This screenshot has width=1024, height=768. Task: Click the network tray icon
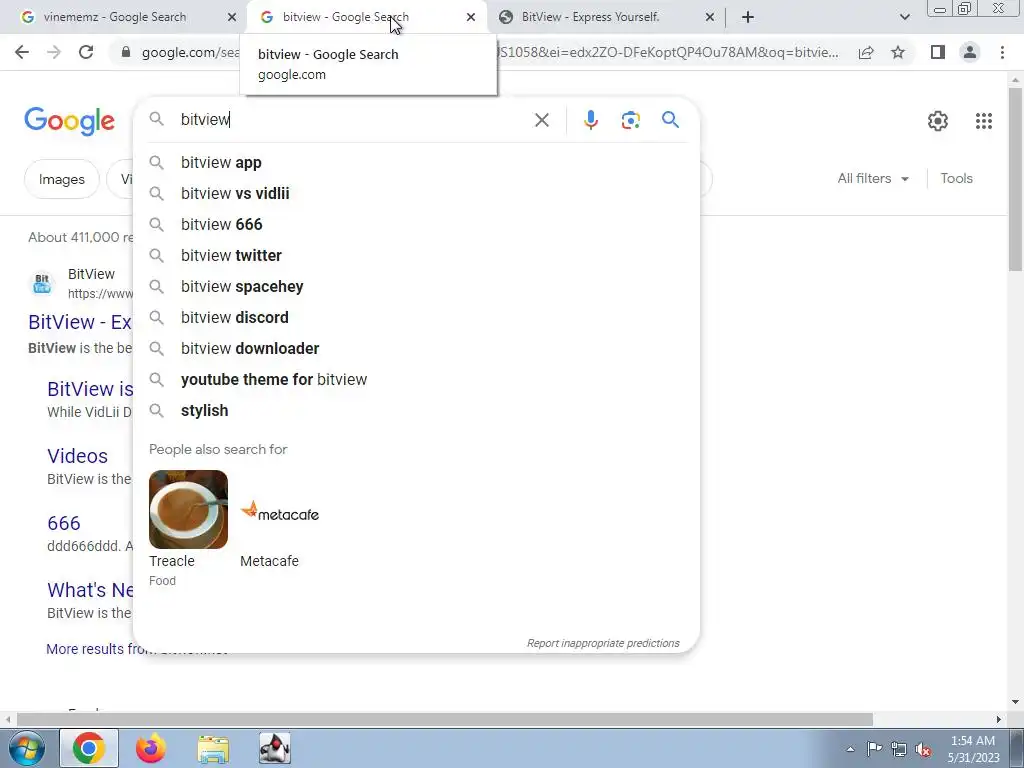[899, 750]
